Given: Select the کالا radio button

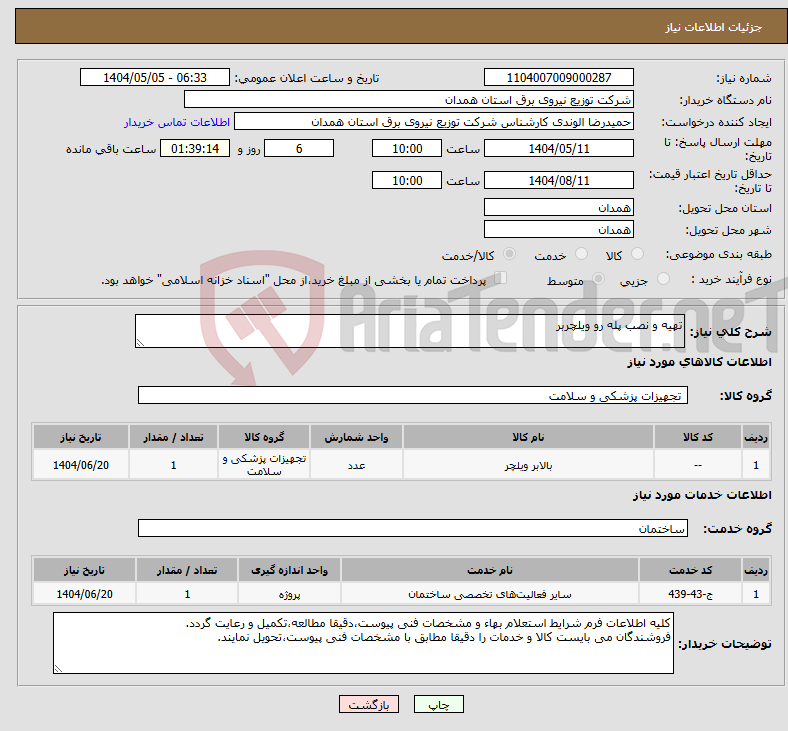Looking at the screenshot, I should pos(637,254).
